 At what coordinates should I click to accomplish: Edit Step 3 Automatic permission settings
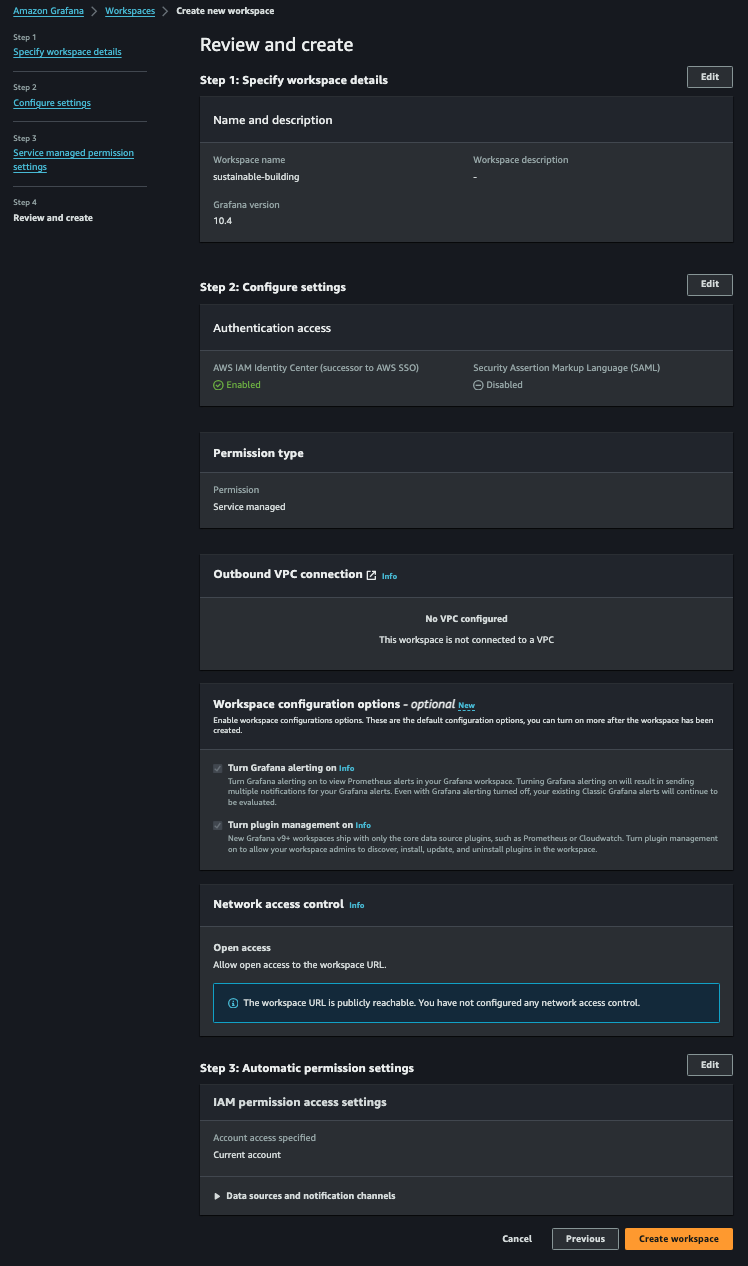[710, 1065]
